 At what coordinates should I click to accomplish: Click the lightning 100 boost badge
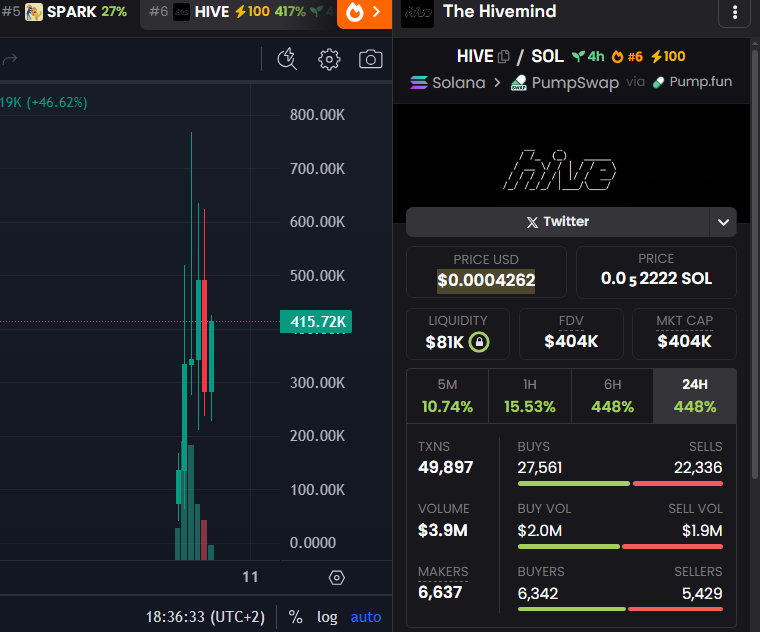click(668, 57)
